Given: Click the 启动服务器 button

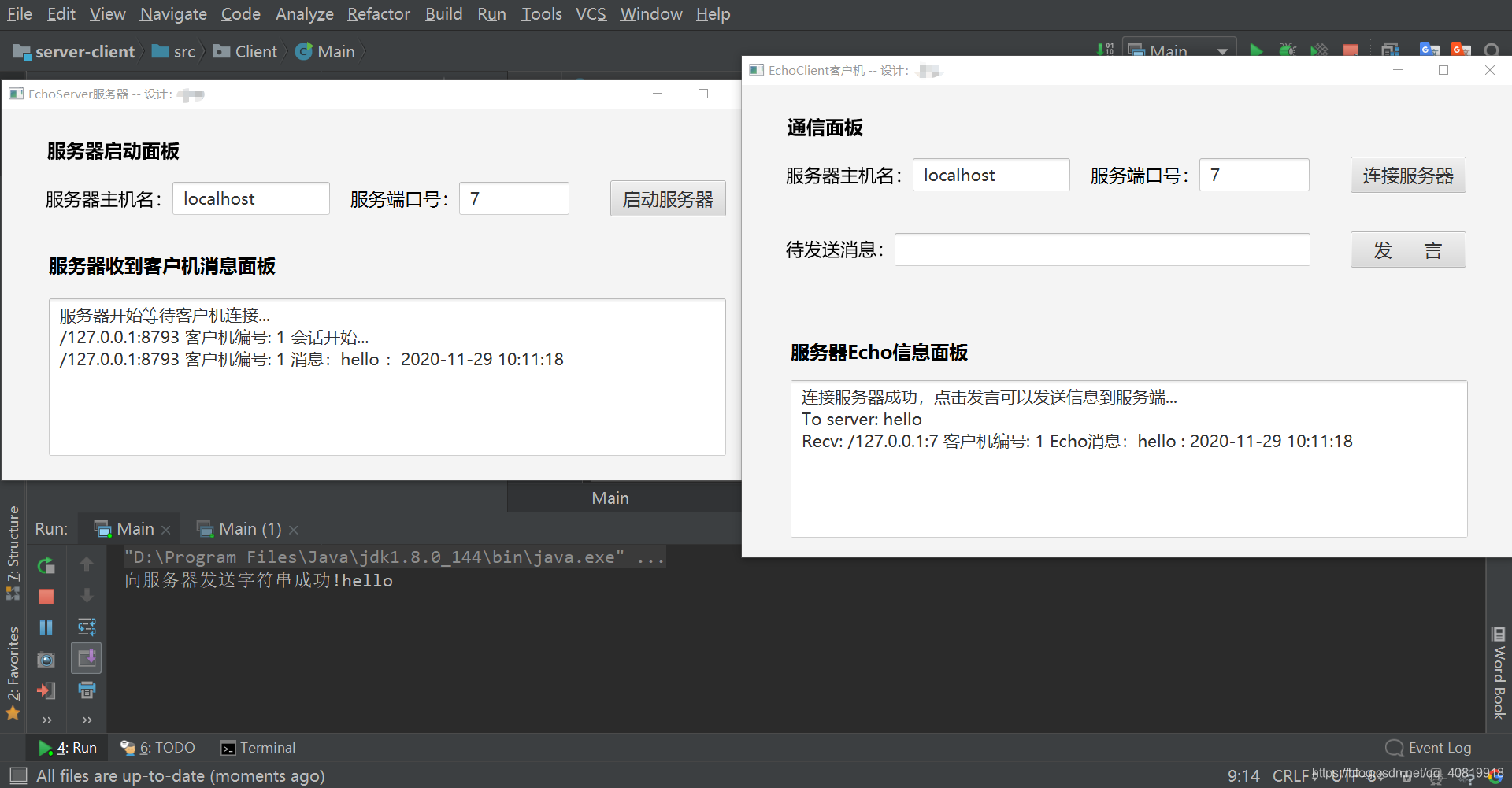Looking at the screenshot, I should [x=667, y=199].
